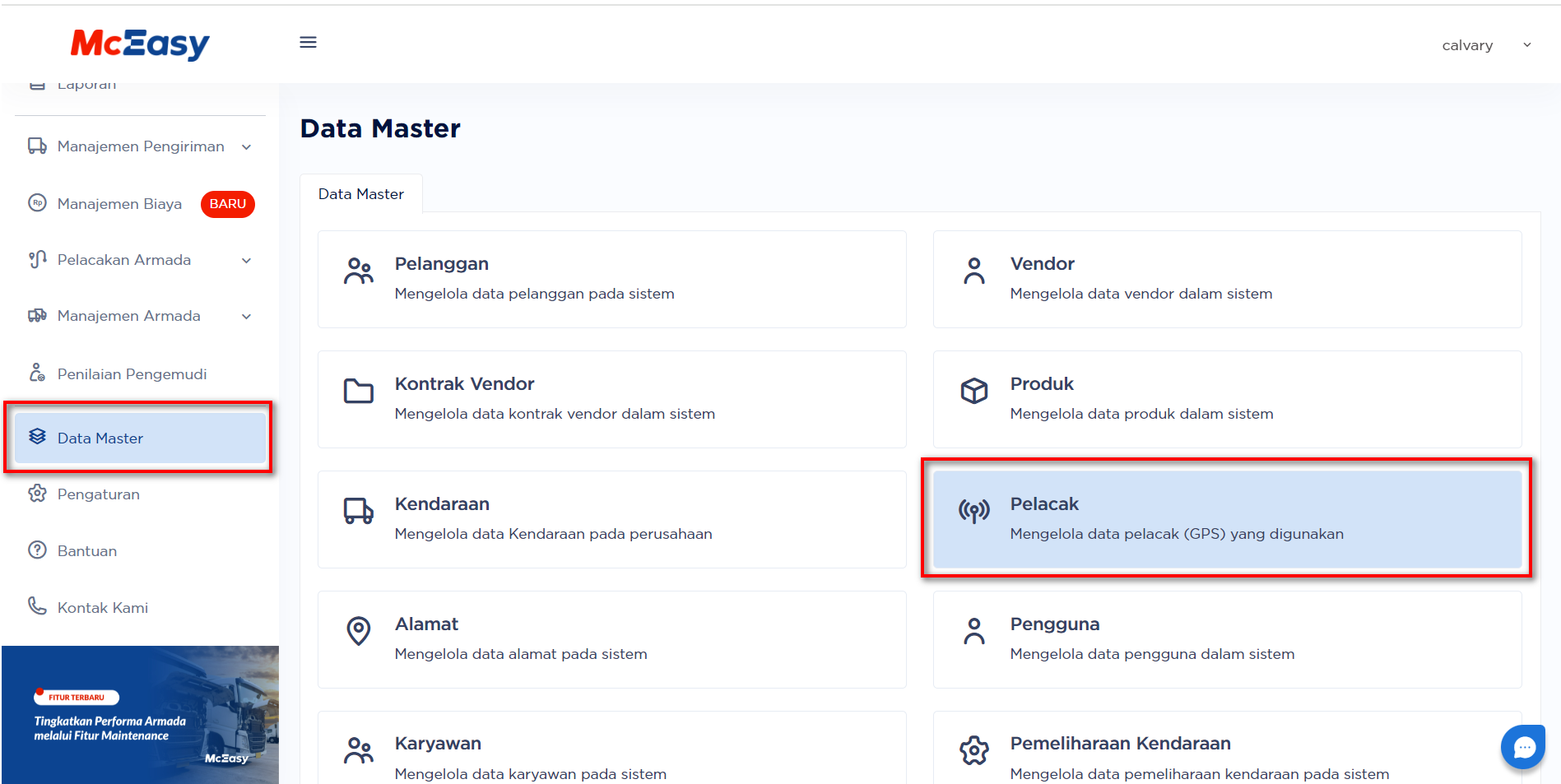
Task: Click the Produk box icon
Action: click(973, 391)
